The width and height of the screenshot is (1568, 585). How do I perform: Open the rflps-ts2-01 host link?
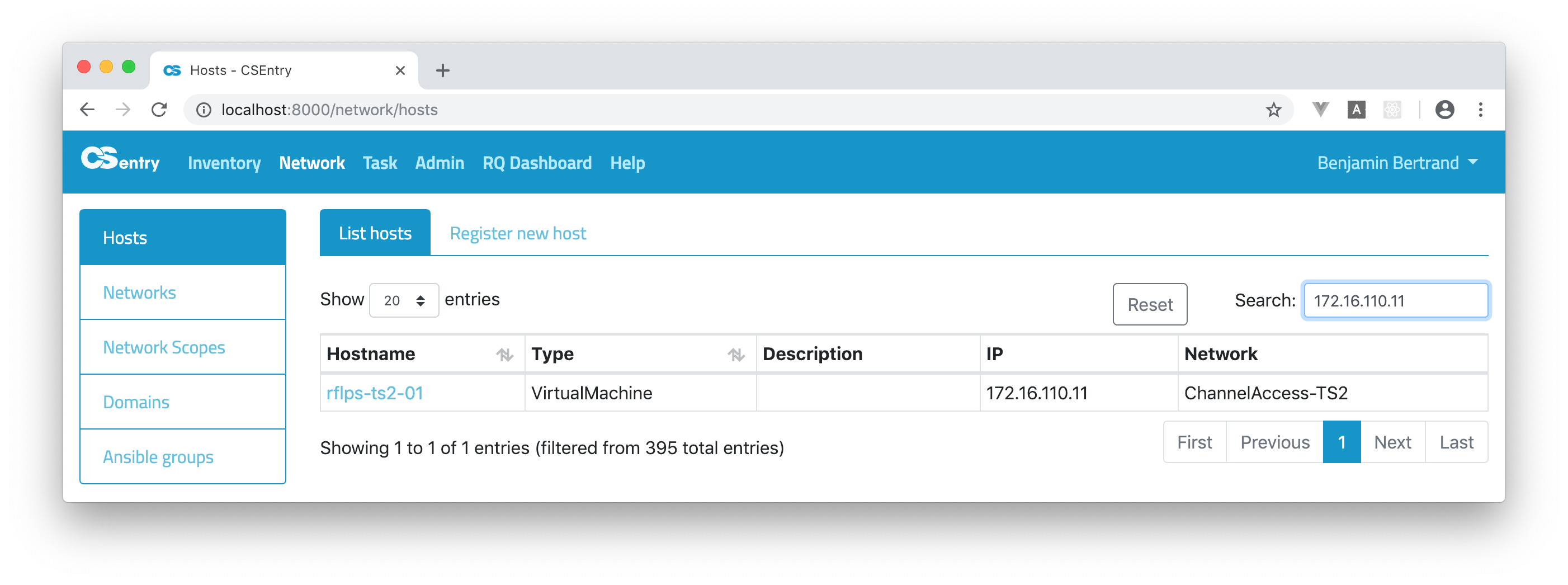pos(374,393)
